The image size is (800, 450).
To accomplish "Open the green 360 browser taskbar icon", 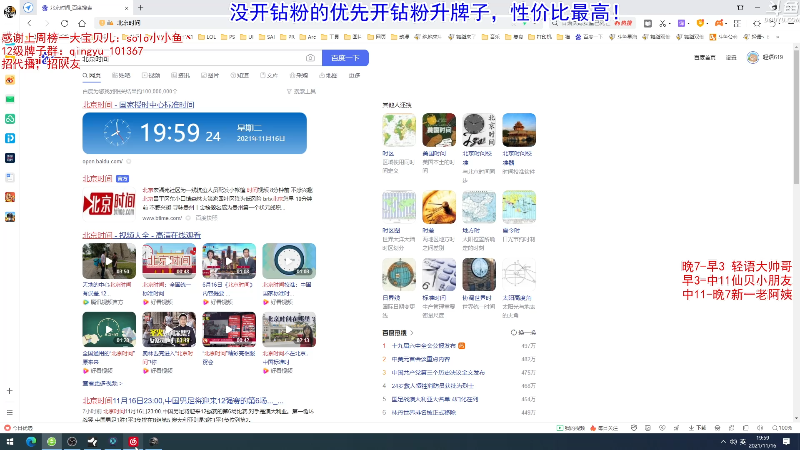I will click(x=52, y=441).
